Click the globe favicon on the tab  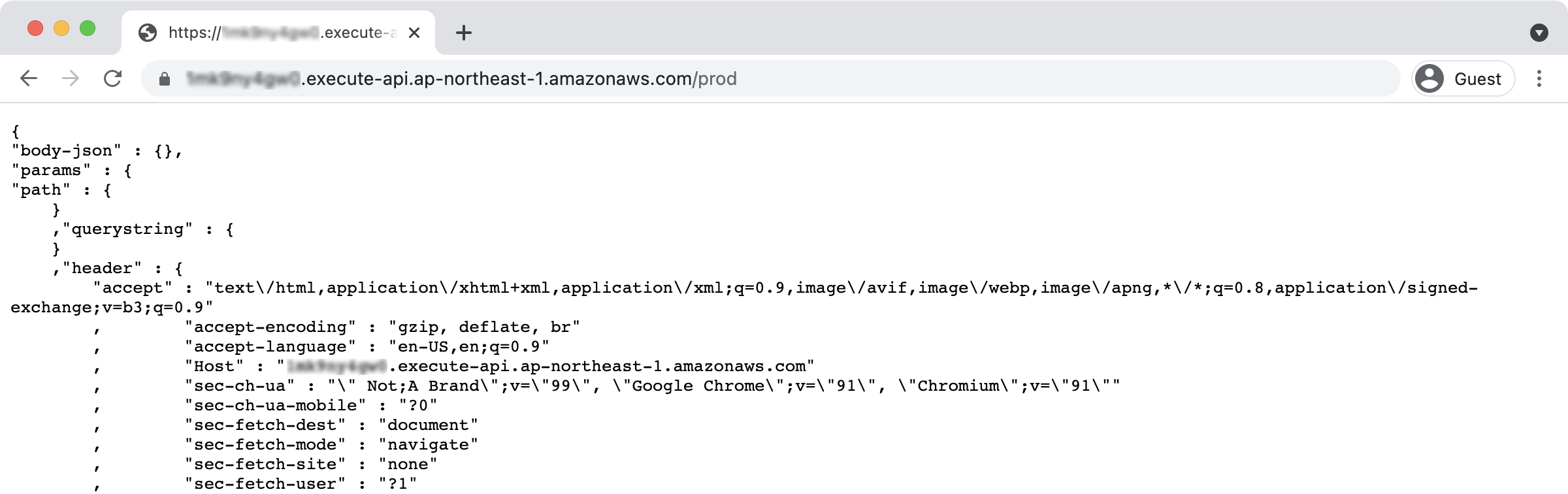(148, 33)
